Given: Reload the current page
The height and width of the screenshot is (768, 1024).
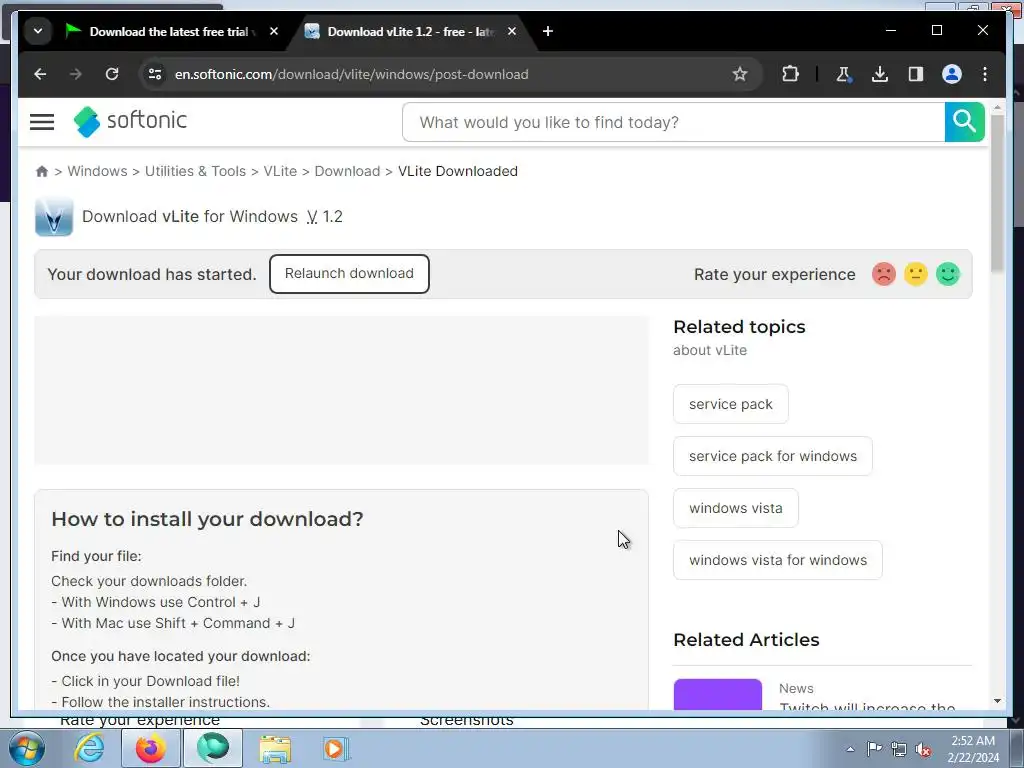Looking at the screenshot, I should tap(112, 74).
